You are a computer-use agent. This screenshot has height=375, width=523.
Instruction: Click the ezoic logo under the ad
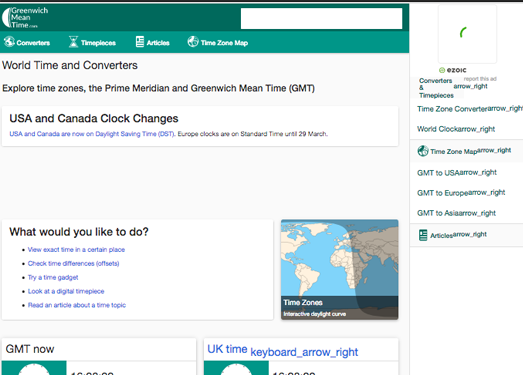[x=453, y=70]
